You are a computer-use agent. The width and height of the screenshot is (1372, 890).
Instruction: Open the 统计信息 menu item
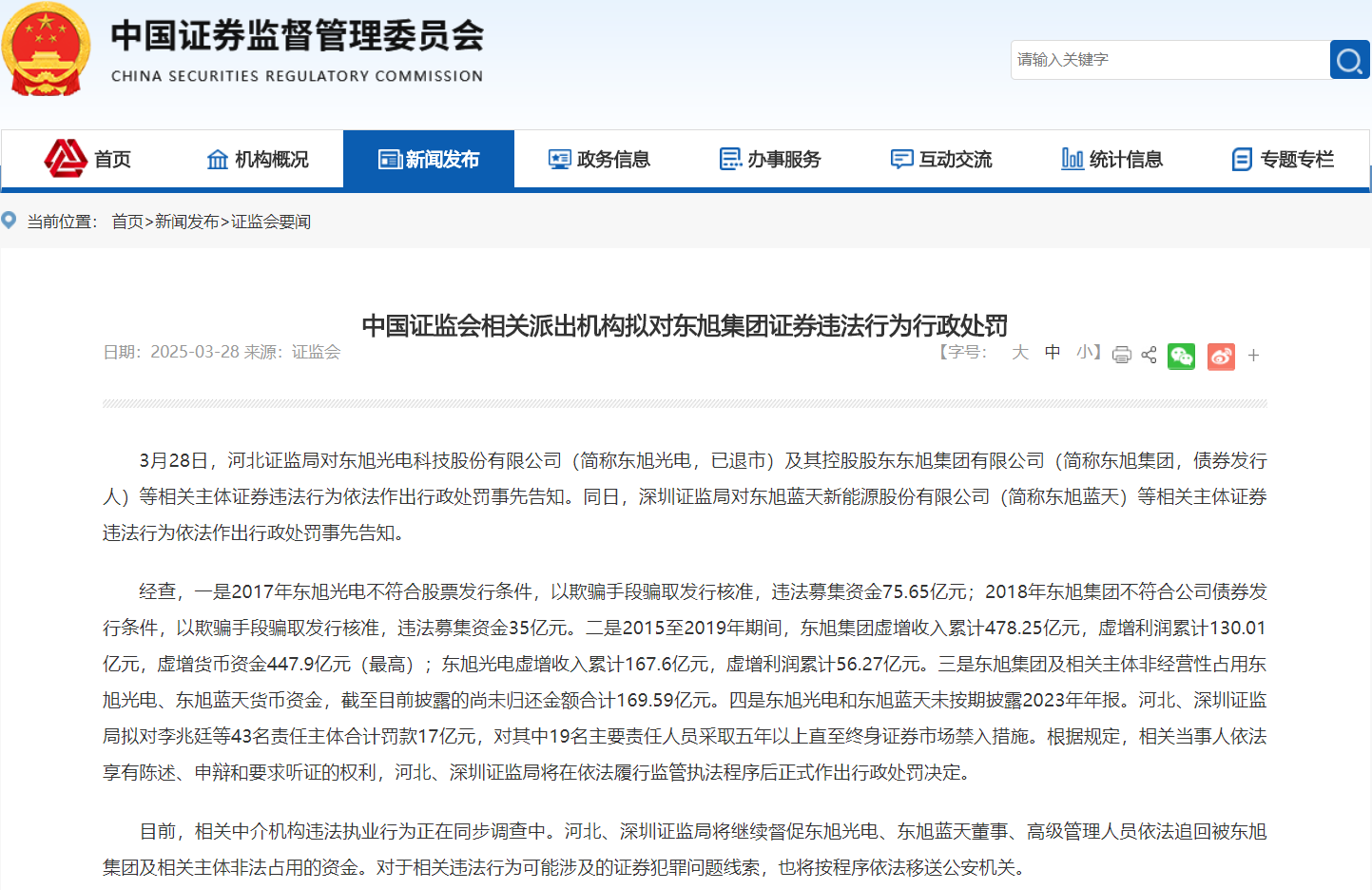pyautogui.click(x=1127, y=160)
